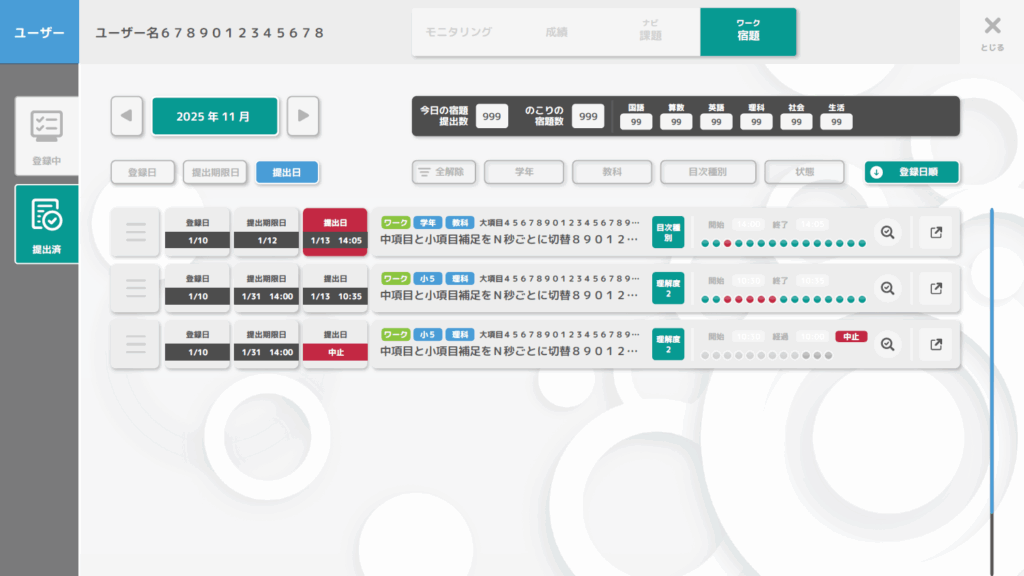Click the drag handle on the first row

click(x=135, y=232)
